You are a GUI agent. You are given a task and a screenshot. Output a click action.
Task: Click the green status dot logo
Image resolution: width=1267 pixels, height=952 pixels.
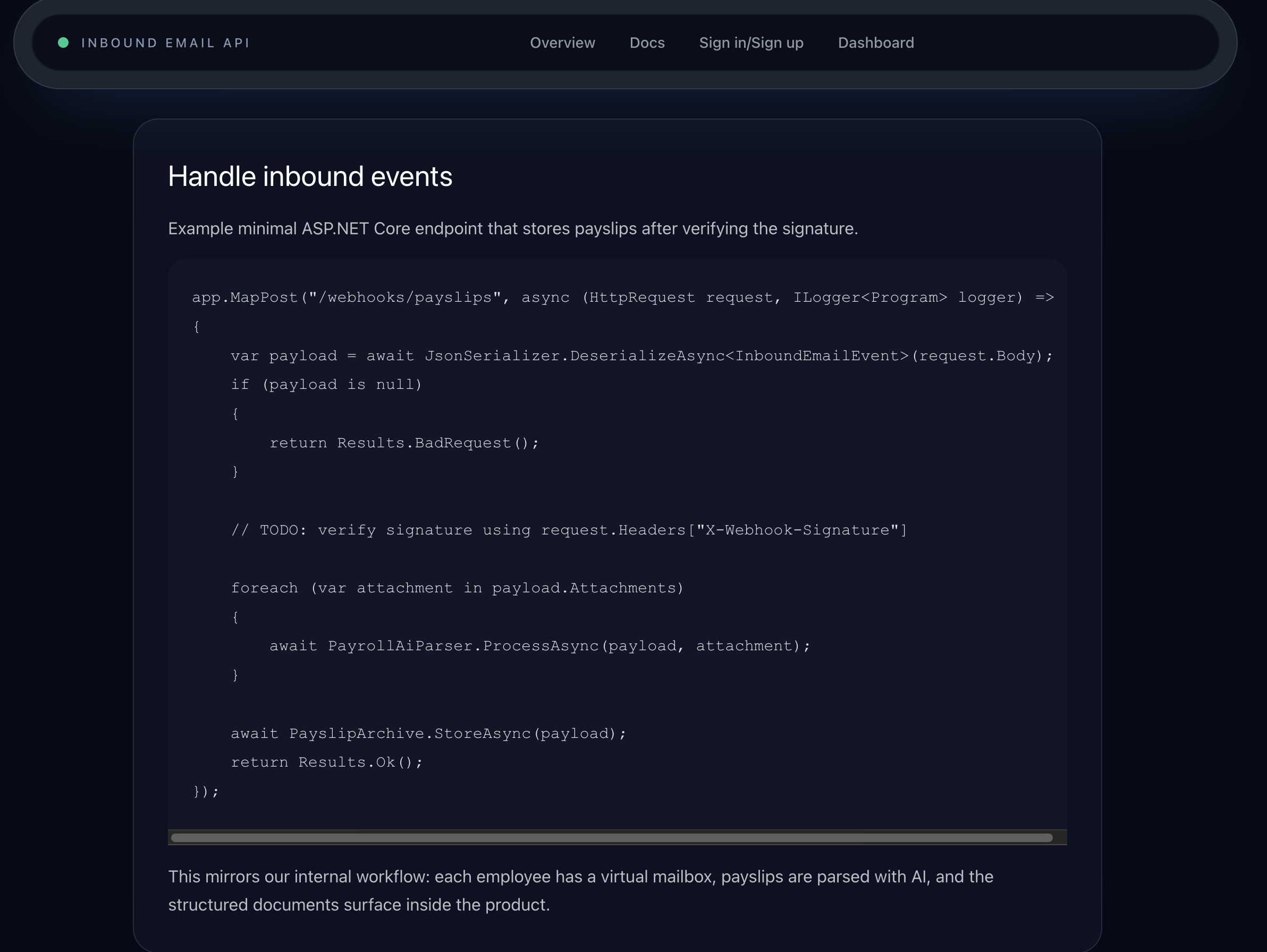pos(64,43)
